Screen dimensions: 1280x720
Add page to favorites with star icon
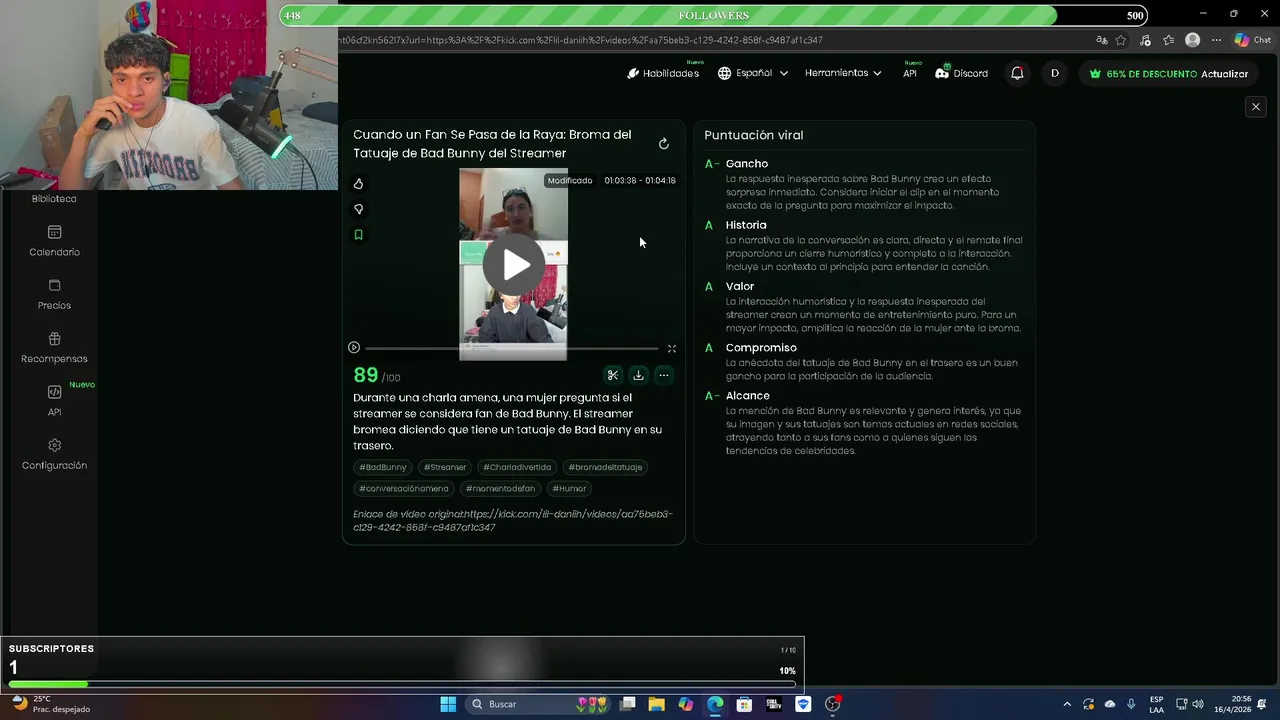click(1121, 40)
